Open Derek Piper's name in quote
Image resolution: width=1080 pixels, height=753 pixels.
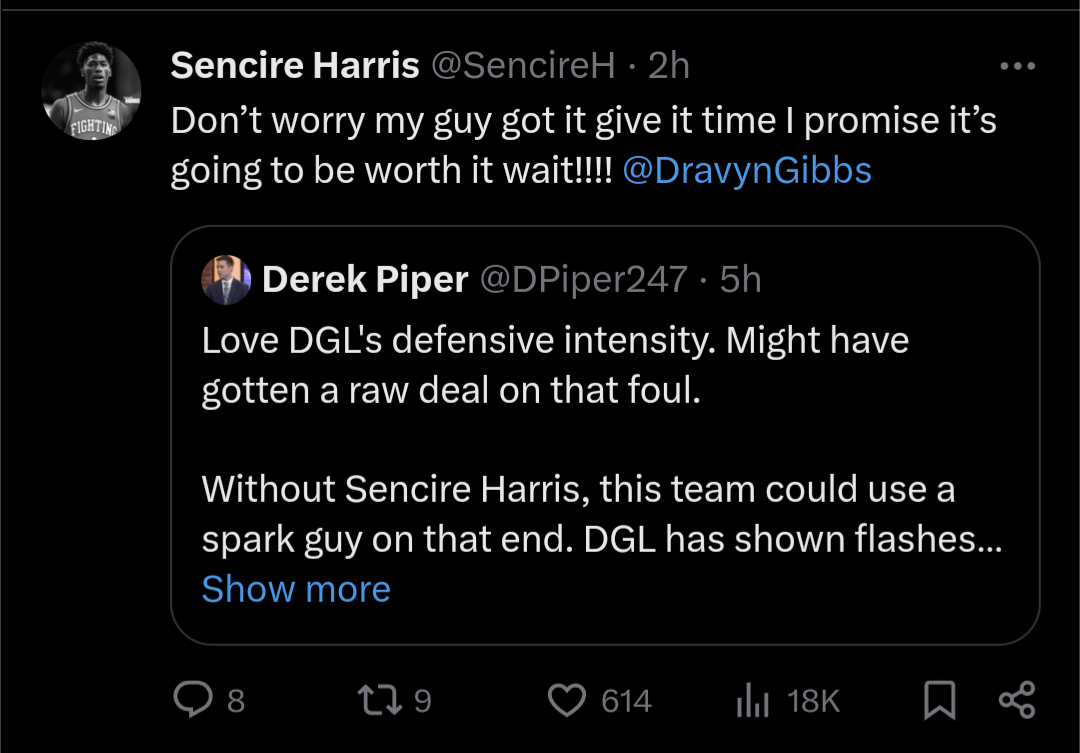[365, 281]
